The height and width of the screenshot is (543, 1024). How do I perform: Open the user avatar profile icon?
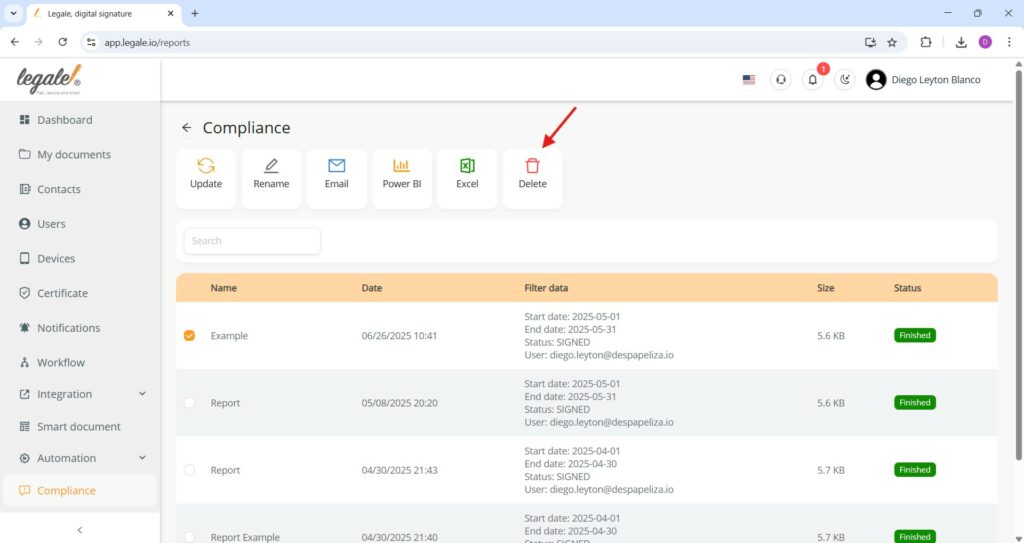point(876,80)
